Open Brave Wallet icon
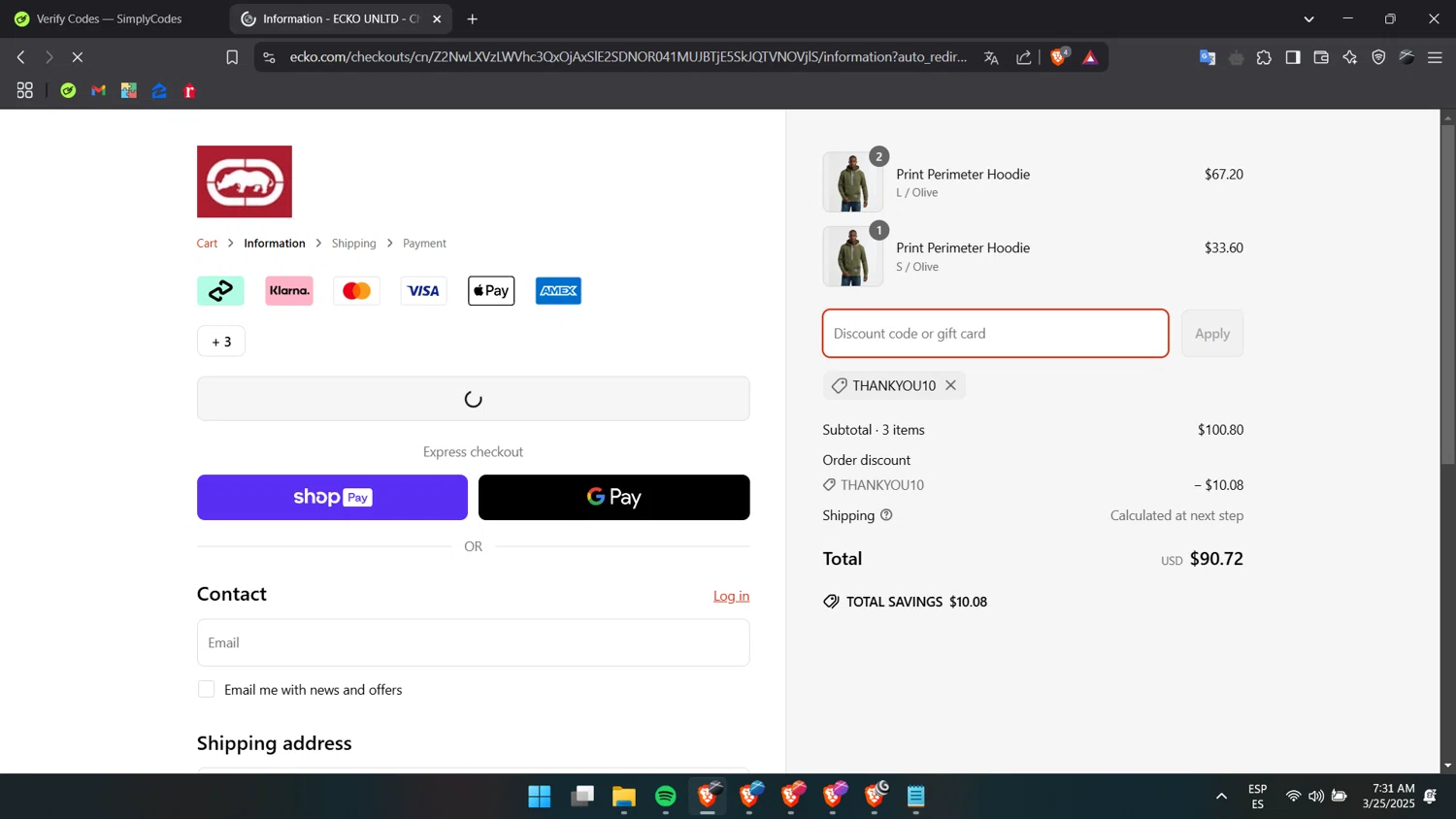The width and height of the screenshot is (1456, 819). 1321,57
